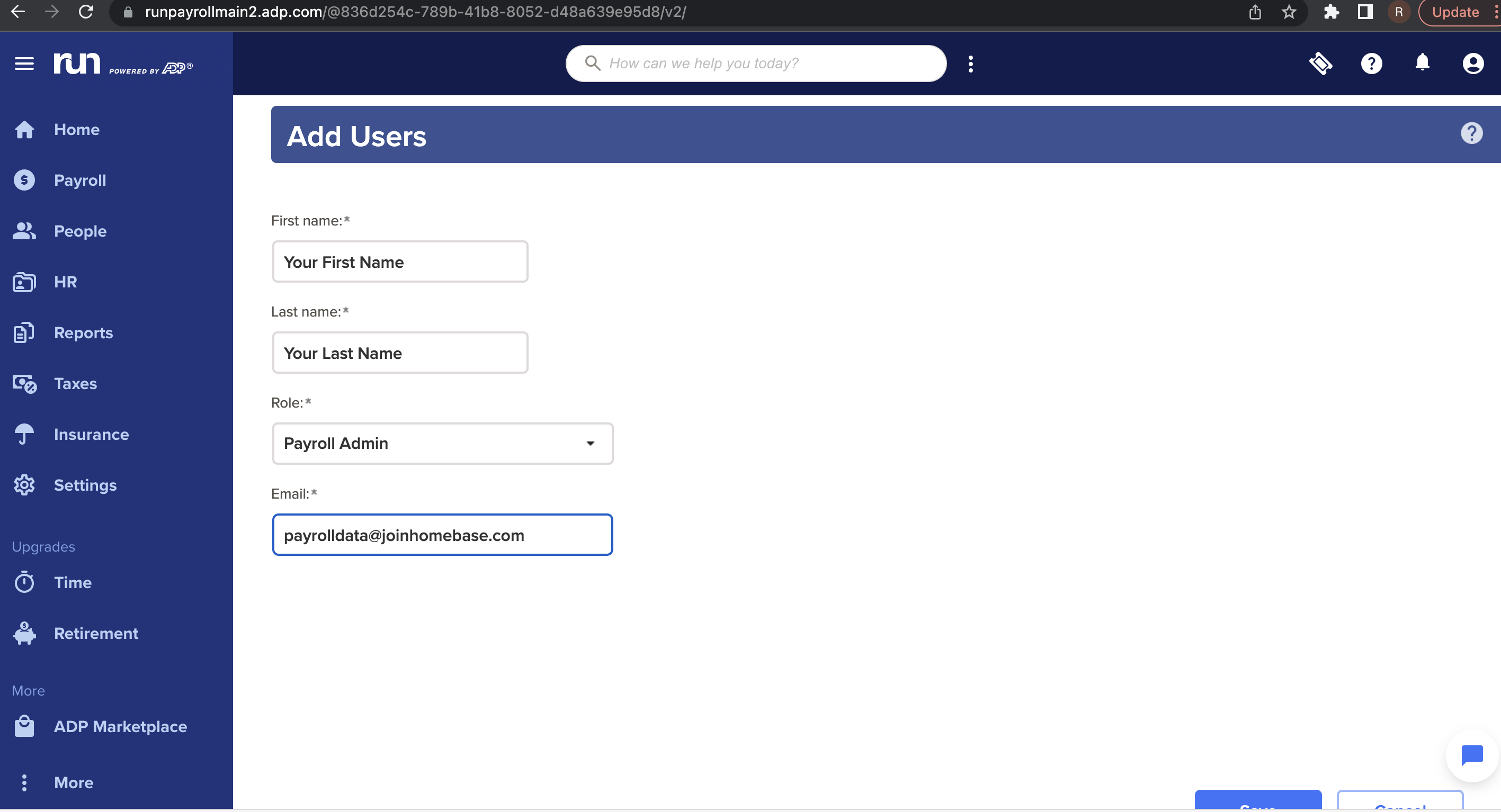The image size is (1501, 812).
Task: Expand the Role dropdown
Action: pyautogui.click(x=442, y=443)
